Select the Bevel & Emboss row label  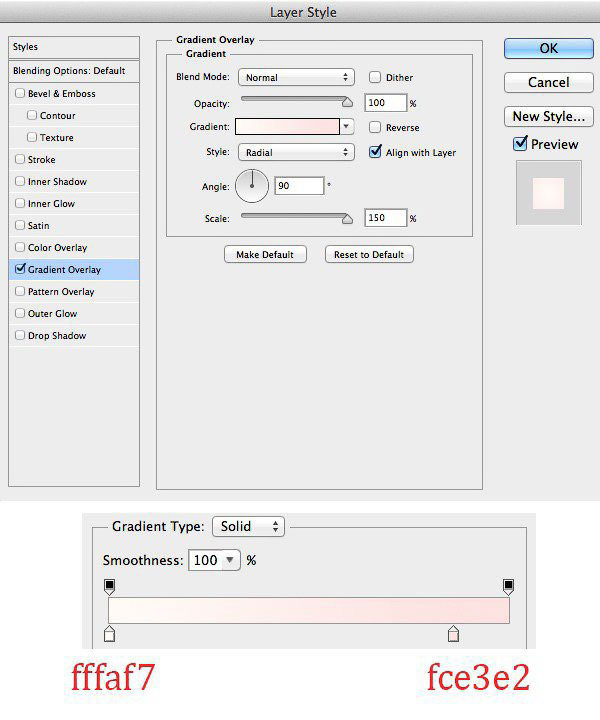62,93
